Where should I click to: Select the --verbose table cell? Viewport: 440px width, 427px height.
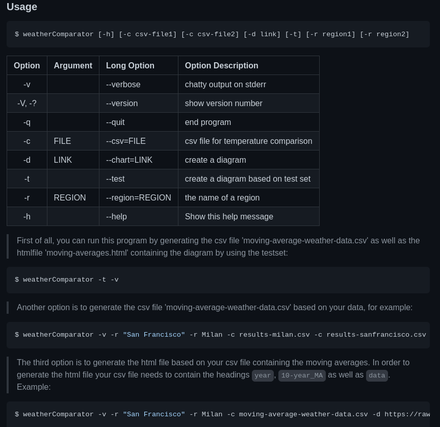click(x=139, y=84)
